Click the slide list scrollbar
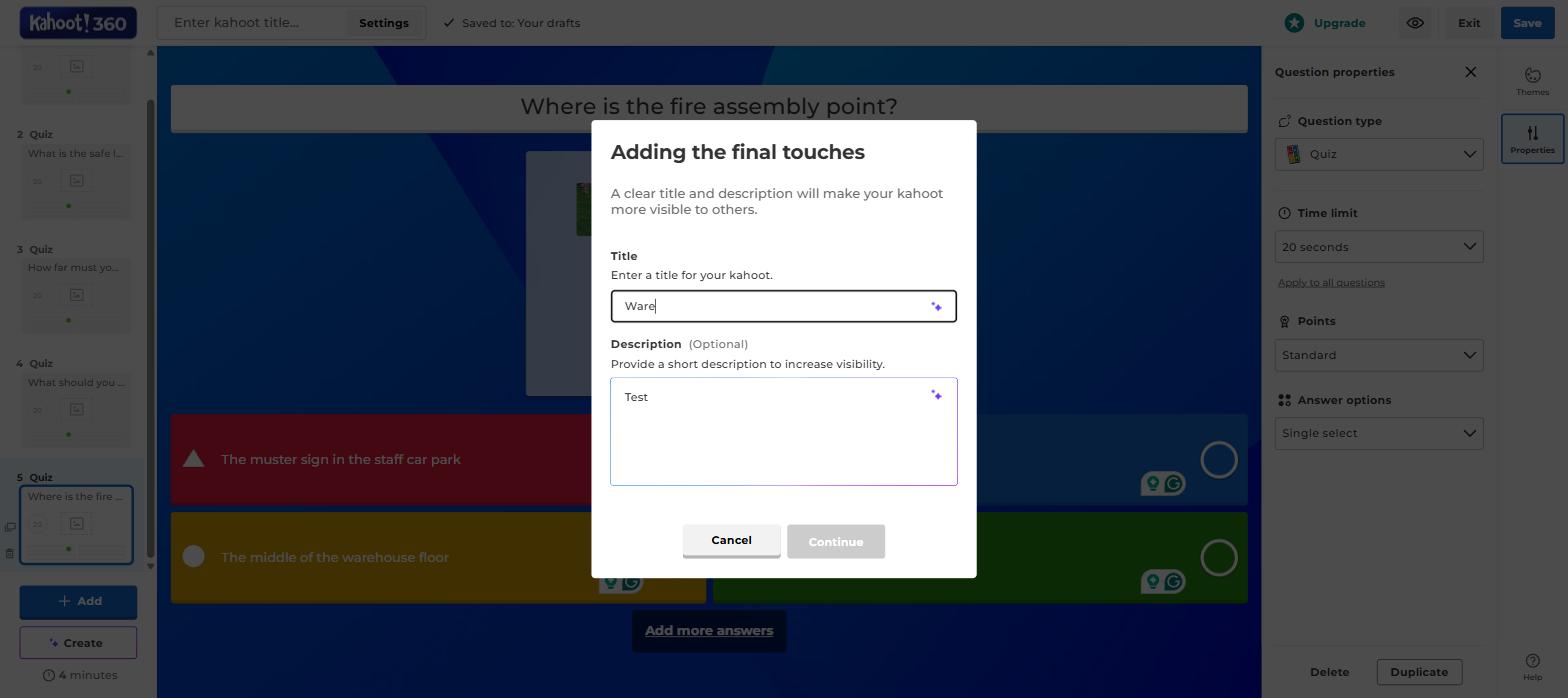1568x698 pixels. pos(151,328)
